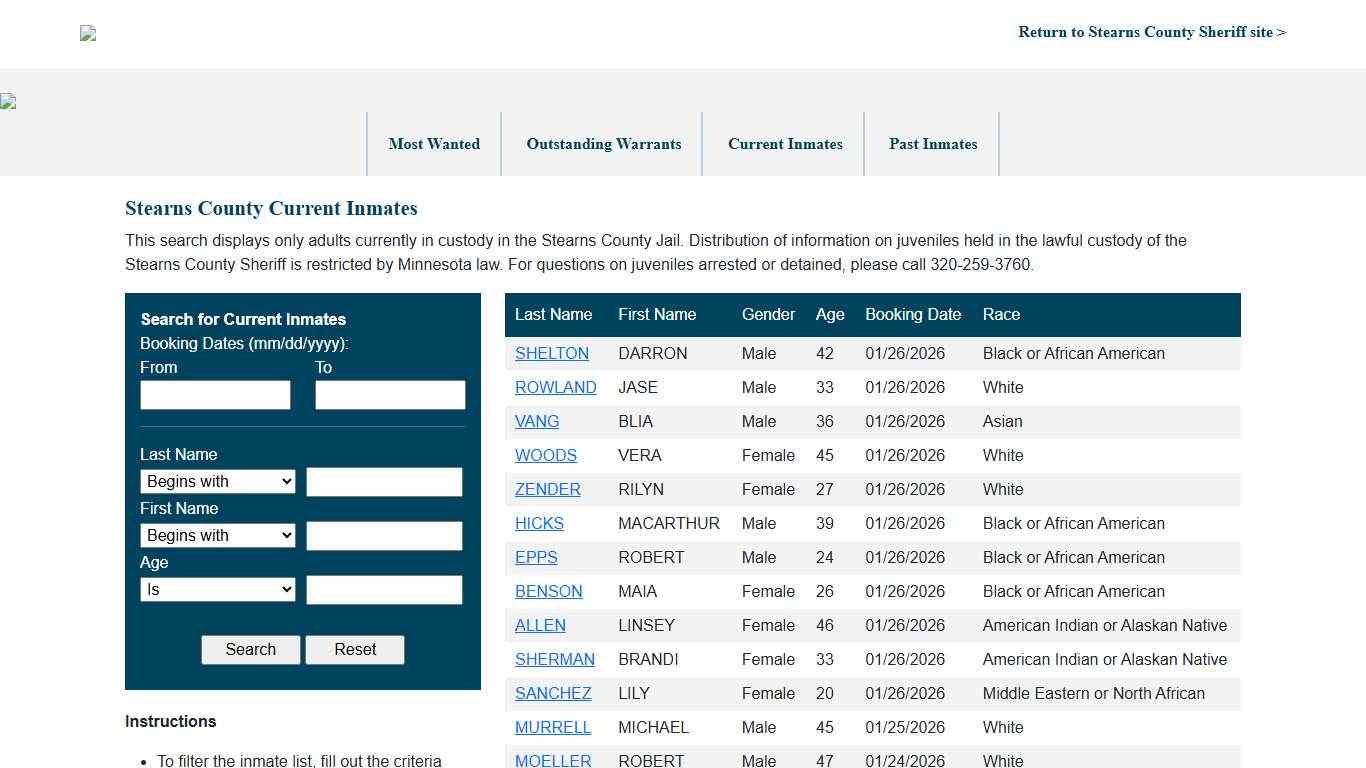This screenshot has width=1366, height=768.
Task: Click the To booking date field
Action: click(390, 394)
